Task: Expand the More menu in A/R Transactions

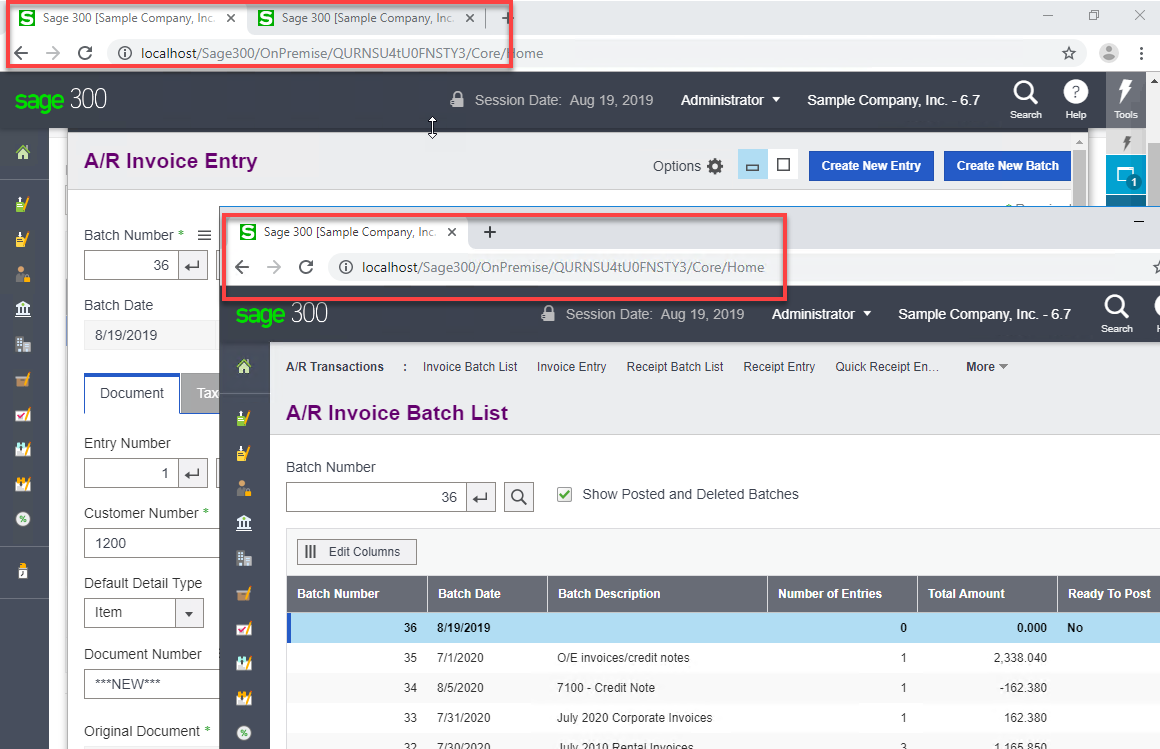Action: point(986,367)
